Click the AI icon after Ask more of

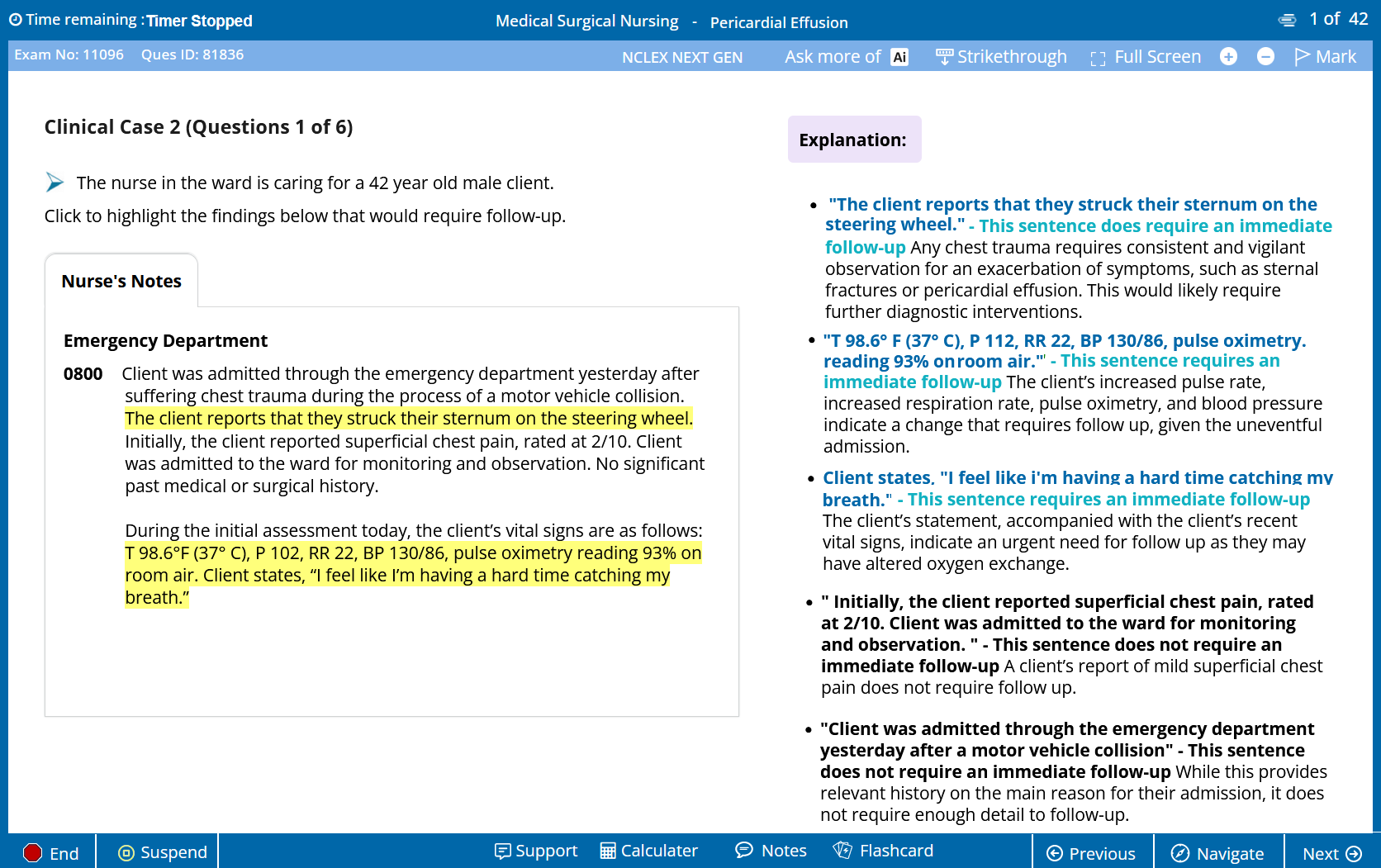click(899, 57)
